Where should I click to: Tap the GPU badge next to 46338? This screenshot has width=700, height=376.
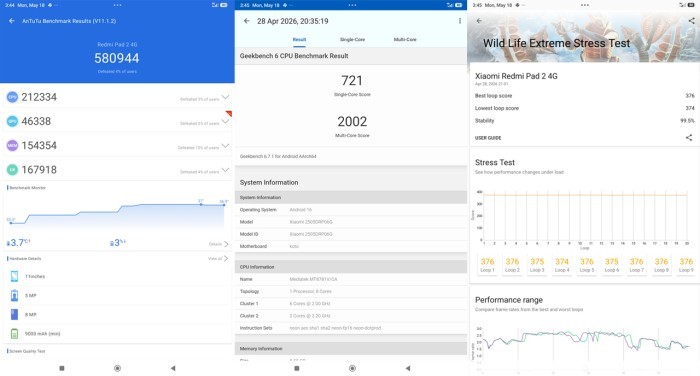(12, 121)
